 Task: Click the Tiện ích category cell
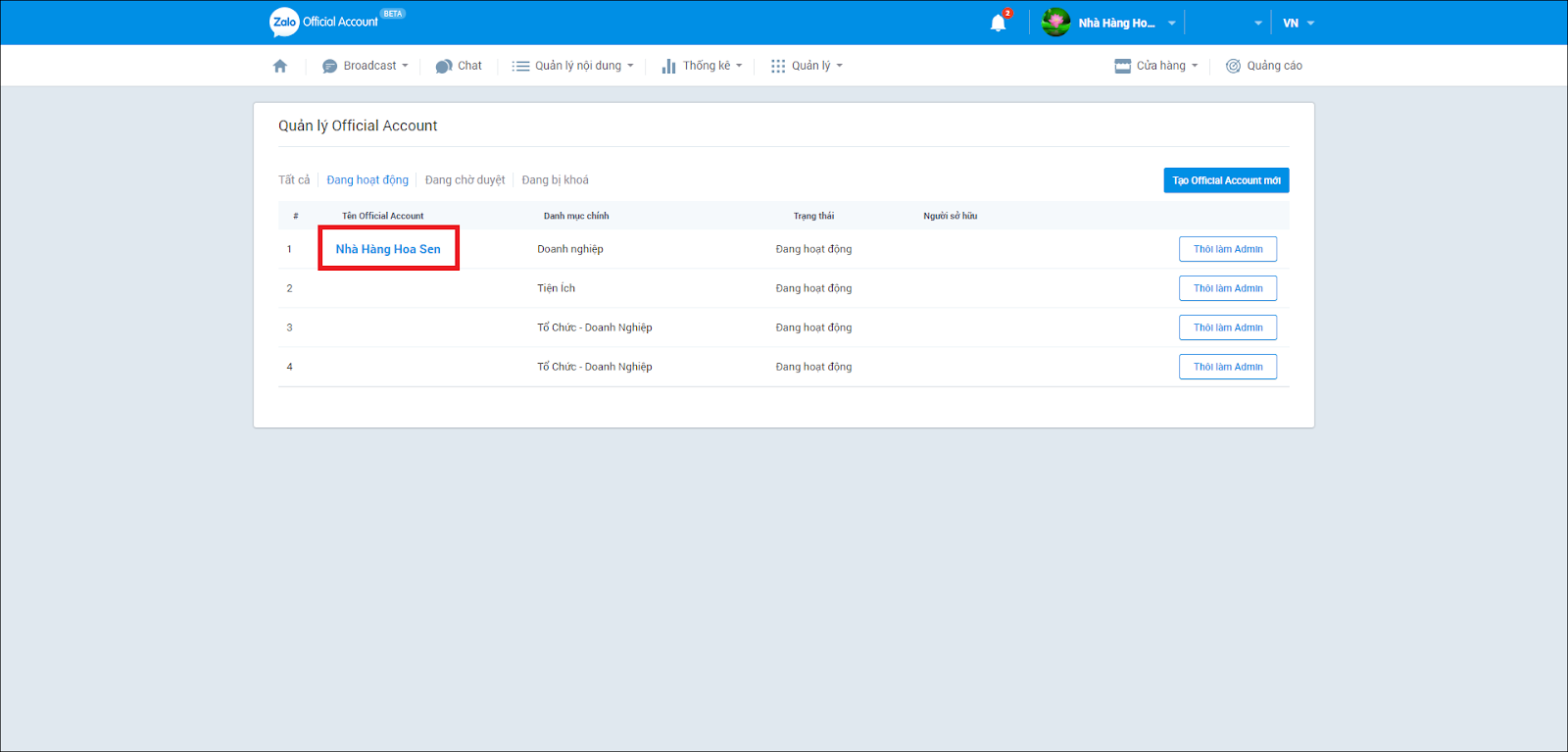(556, 288)
